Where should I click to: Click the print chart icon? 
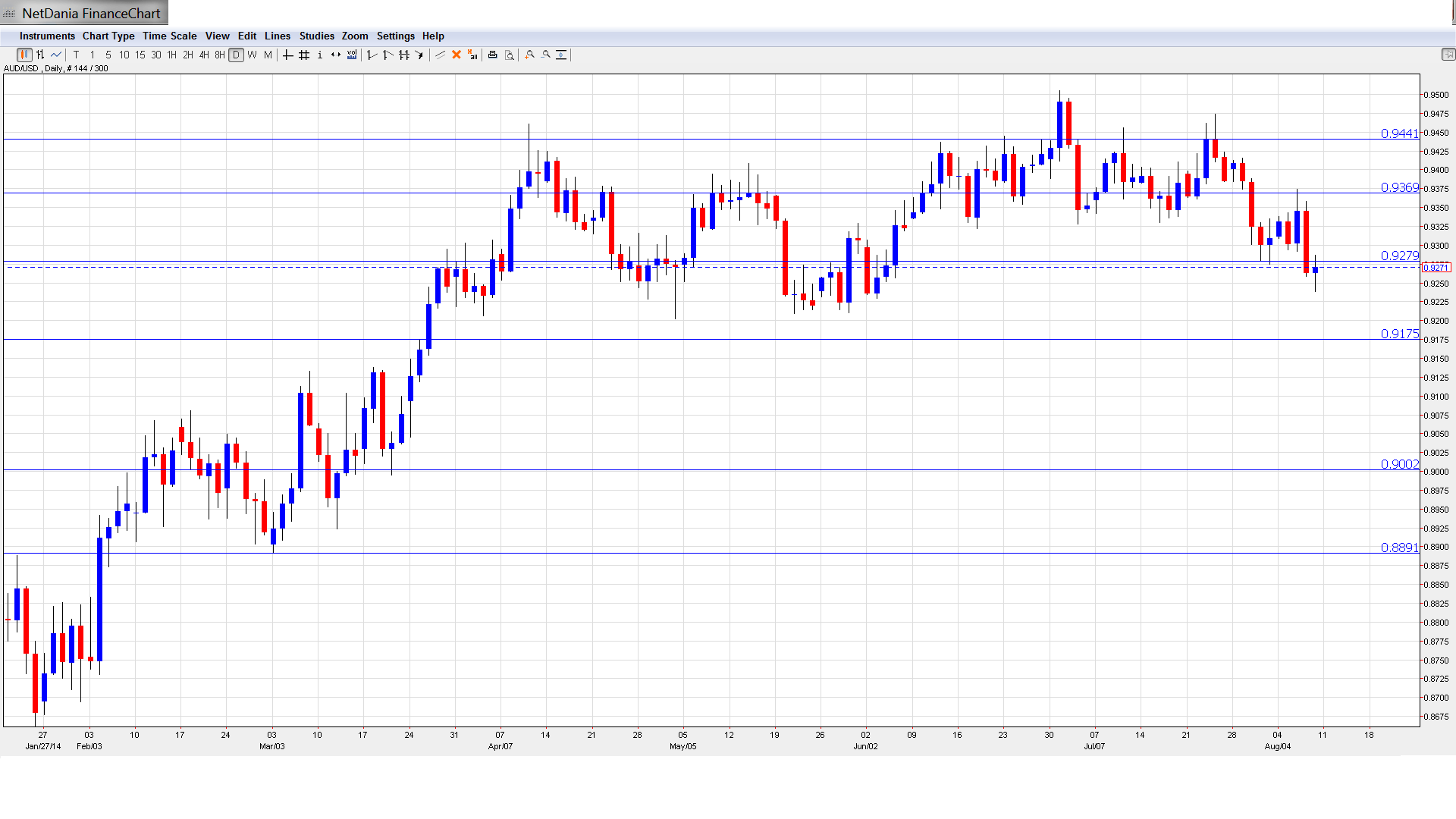coord(493,55)
